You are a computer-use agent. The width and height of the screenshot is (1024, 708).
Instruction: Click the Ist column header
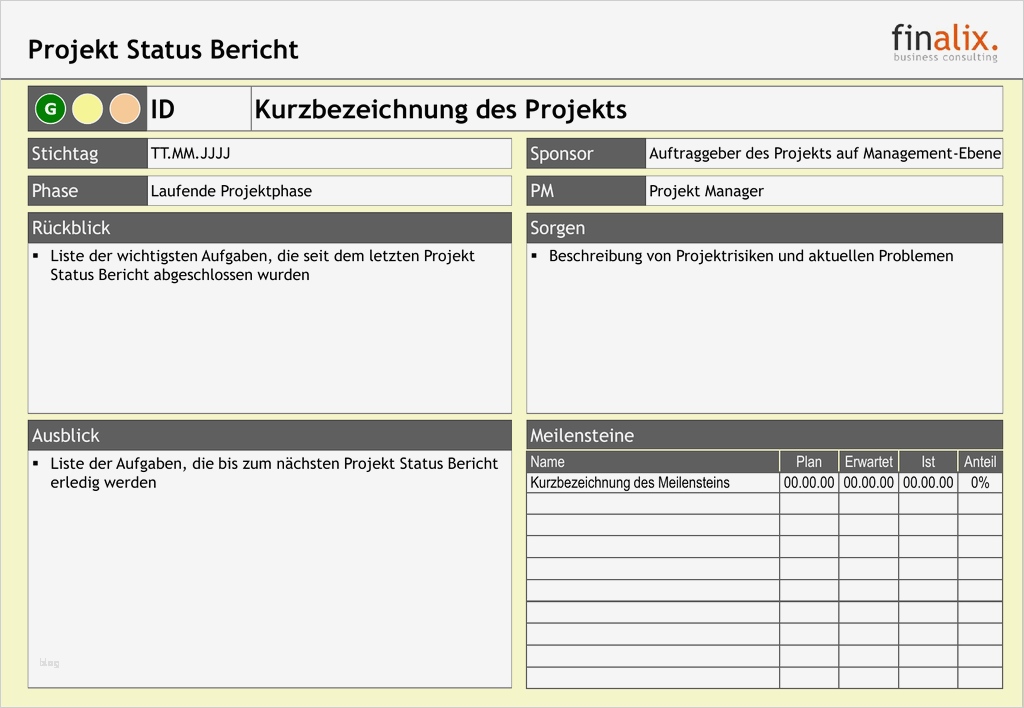(927, 461)
